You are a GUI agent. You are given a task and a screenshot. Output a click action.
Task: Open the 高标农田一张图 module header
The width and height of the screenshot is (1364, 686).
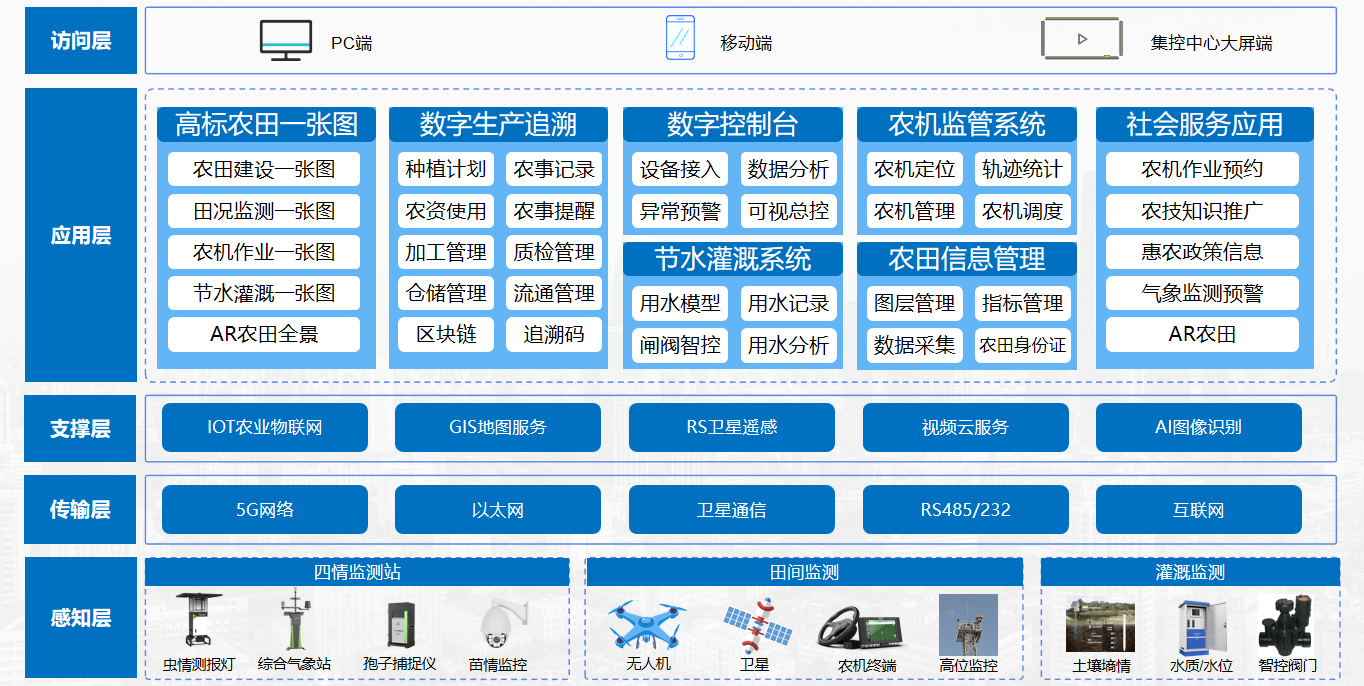click(x=267, y=124)
